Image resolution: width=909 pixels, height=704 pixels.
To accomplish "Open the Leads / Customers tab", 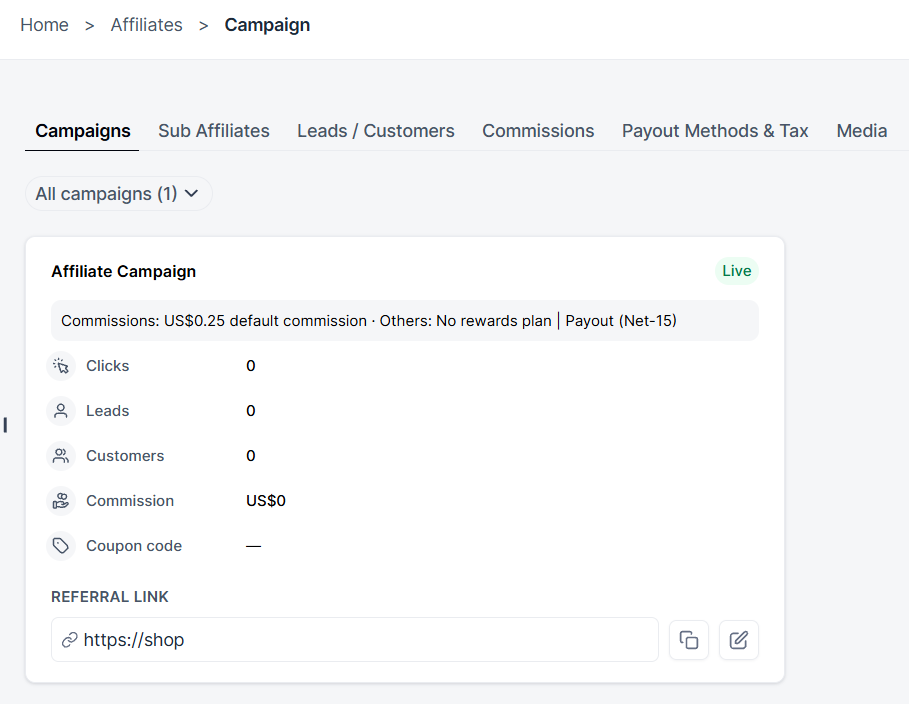I will (376, 131).
